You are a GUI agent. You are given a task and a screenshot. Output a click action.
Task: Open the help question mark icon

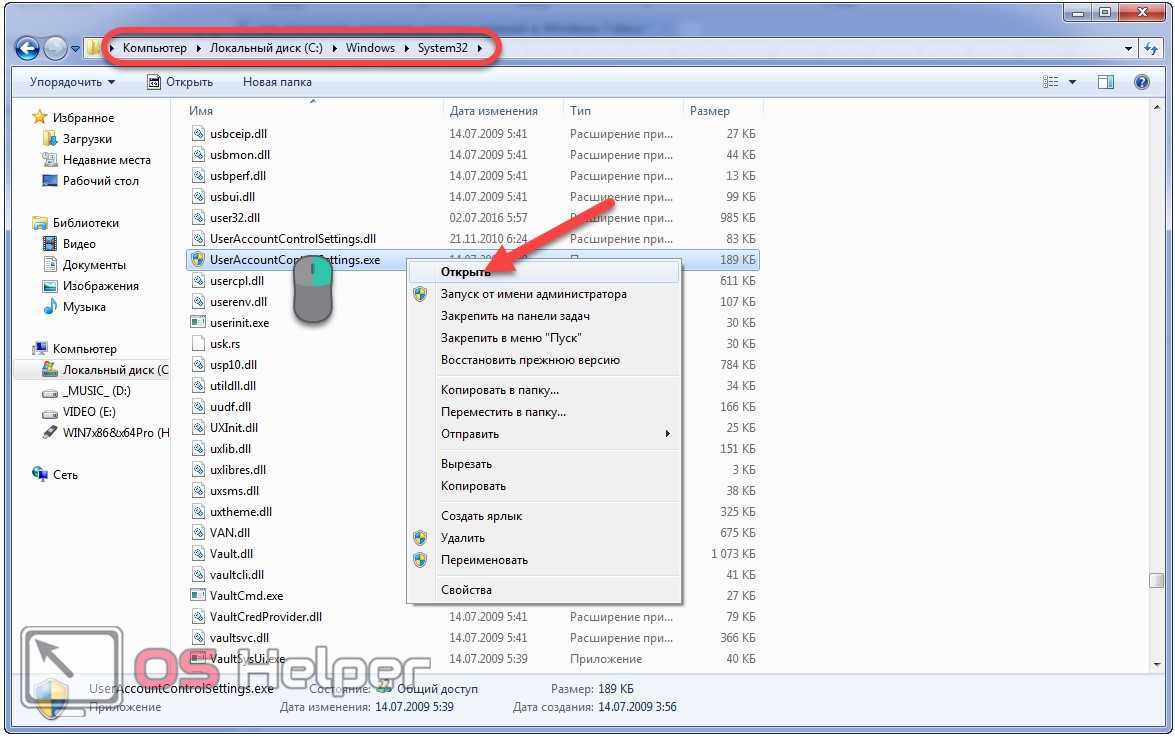(x=1142, y=82)
